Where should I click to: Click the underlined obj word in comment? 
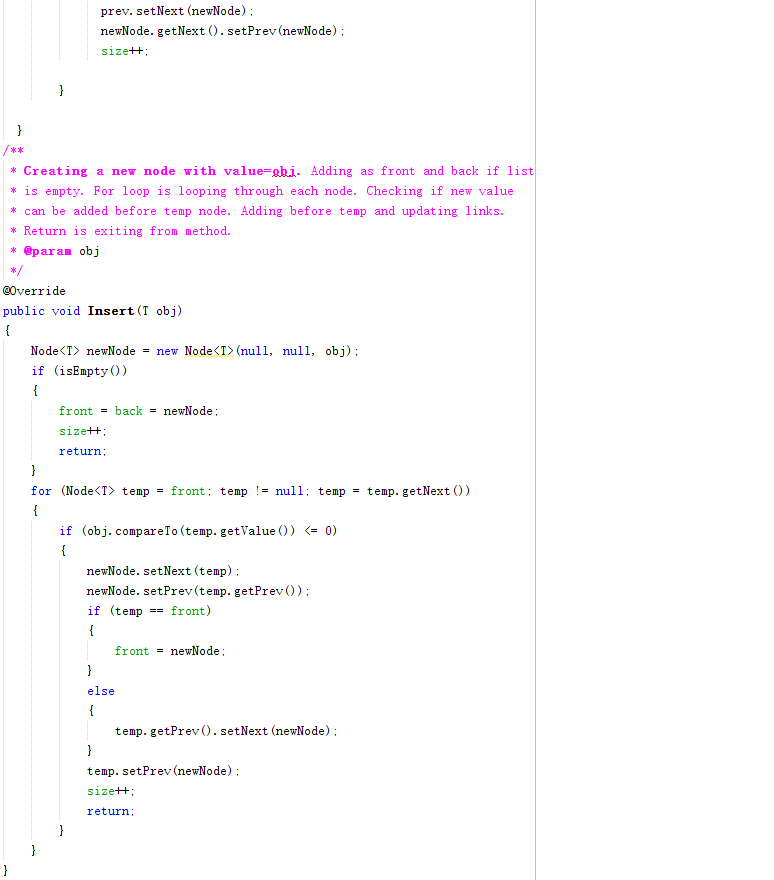coord(285,171)
